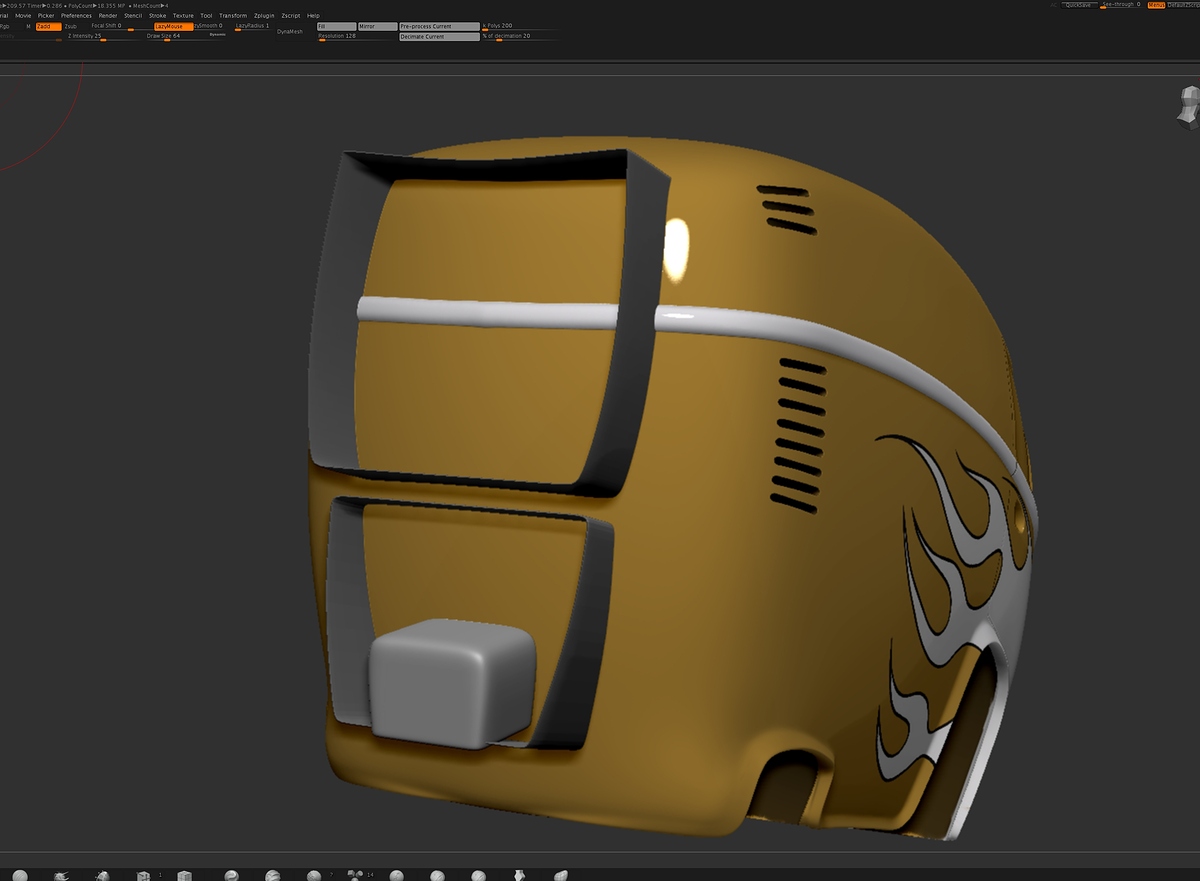Open the Zplugin menu
The width and height of the screenshot is (1200, 881).
click(x=264, y=16)
